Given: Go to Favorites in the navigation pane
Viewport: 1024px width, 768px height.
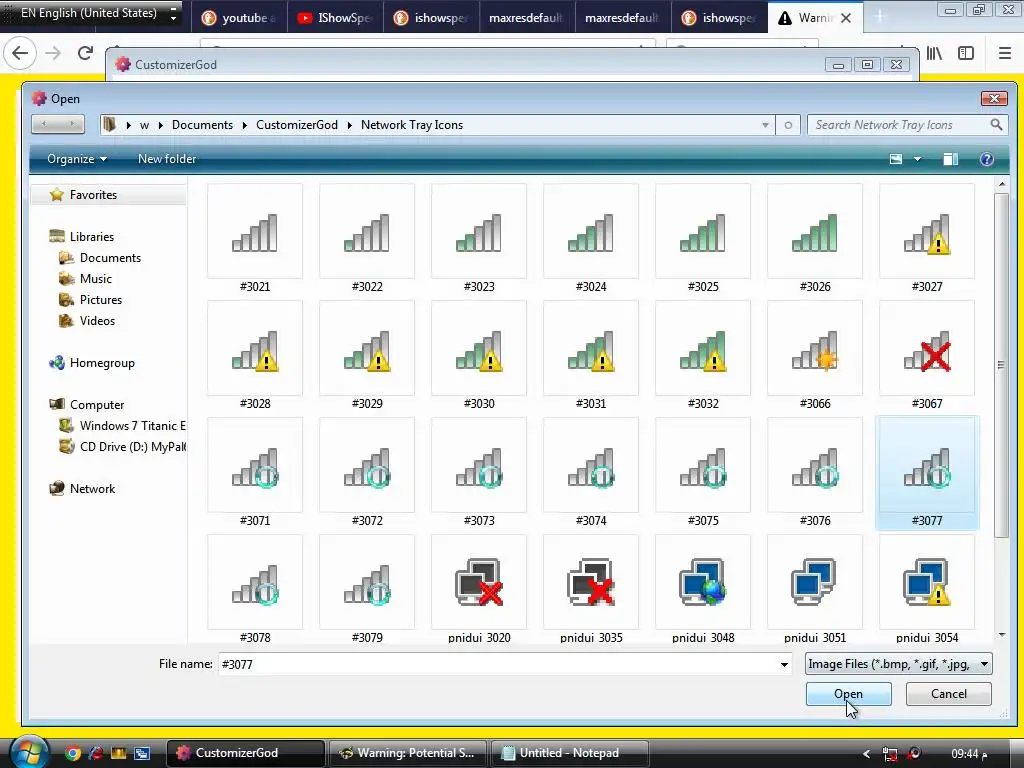Looking at the screenshot, I should tap(93, 195).
